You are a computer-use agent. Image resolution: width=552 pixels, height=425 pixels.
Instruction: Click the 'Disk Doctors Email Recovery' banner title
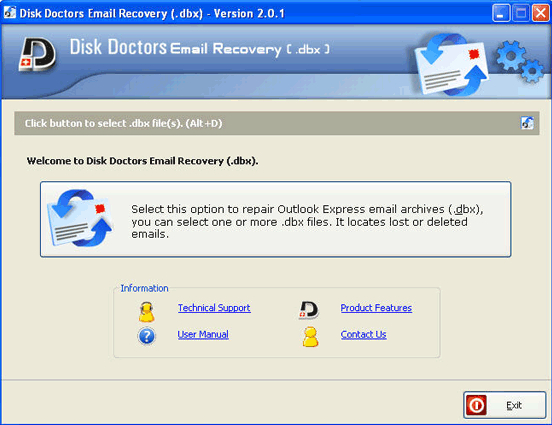coord(200,48)
